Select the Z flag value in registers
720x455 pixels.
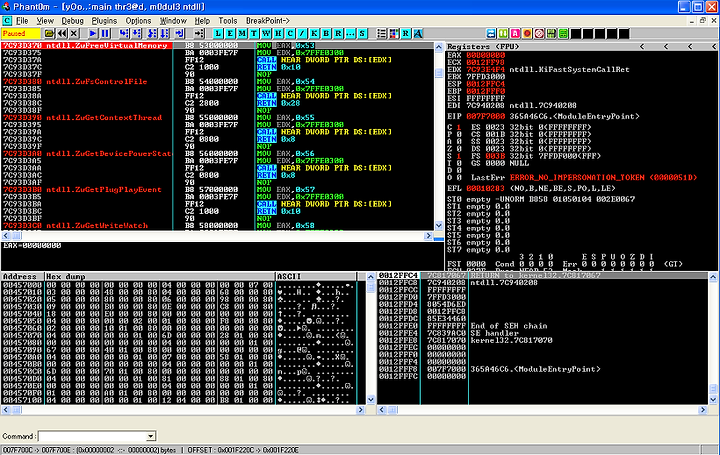[x=458, y=149]
